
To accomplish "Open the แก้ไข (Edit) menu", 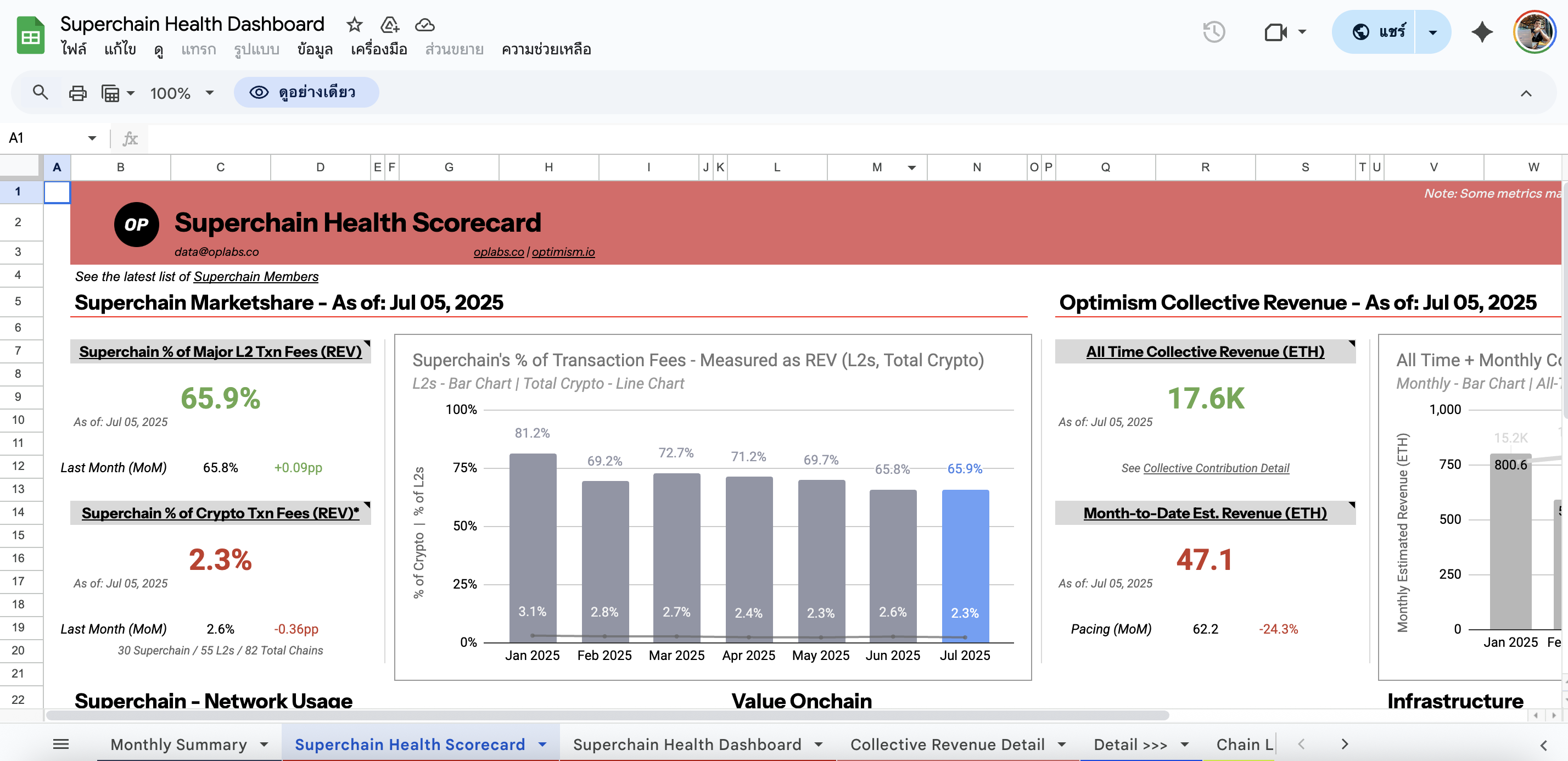I will [x=120, y=49].
